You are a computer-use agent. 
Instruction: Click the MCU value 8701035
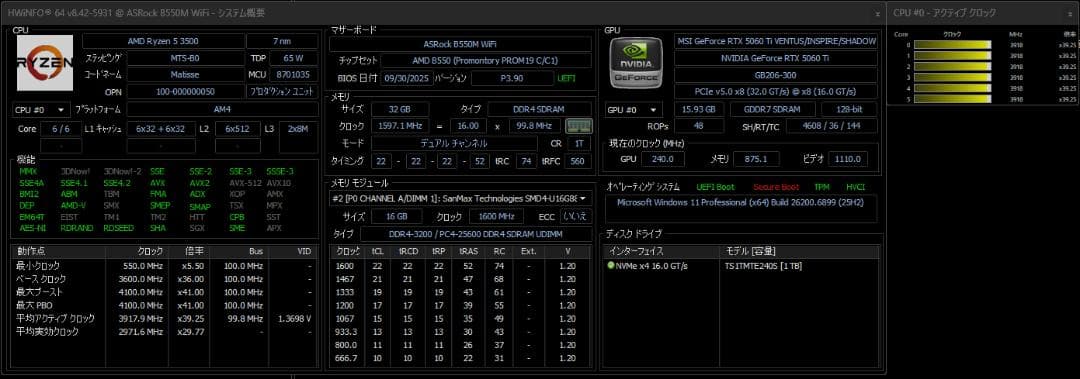(293, 74)
